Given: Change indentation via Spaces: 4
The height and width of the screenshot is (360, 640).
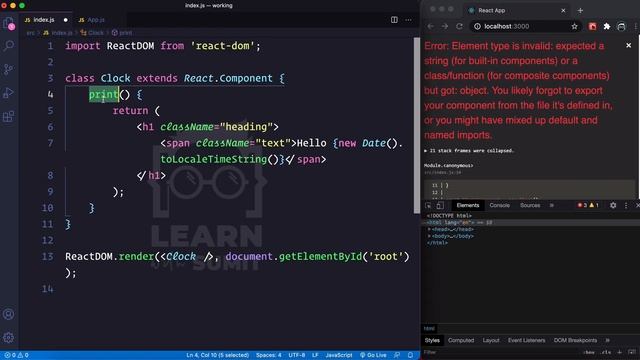Looking at the screenshot, I should click(x=269, y=355).
